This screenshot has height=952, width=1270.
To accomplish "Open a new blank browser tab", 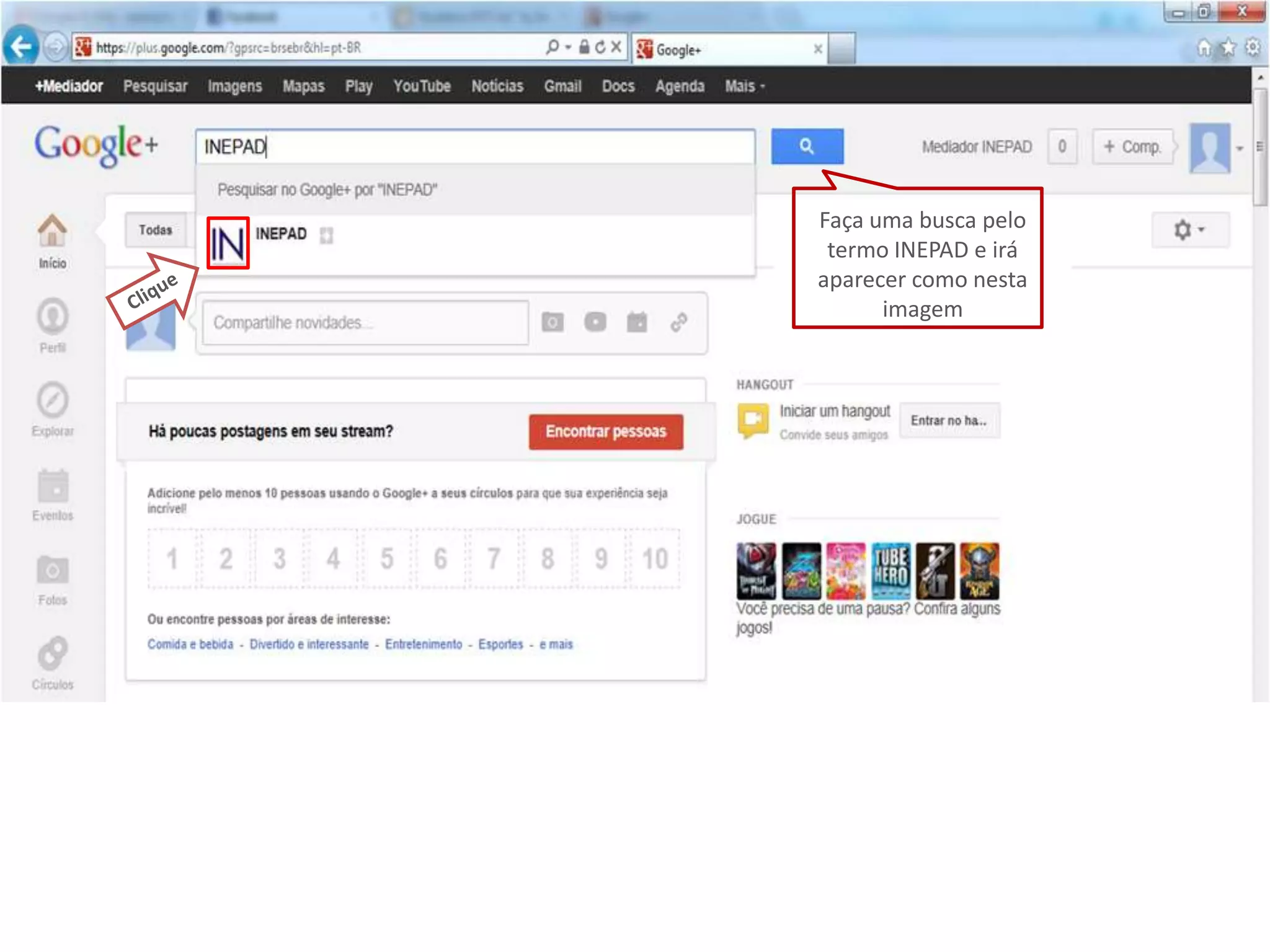I will 841,48.
